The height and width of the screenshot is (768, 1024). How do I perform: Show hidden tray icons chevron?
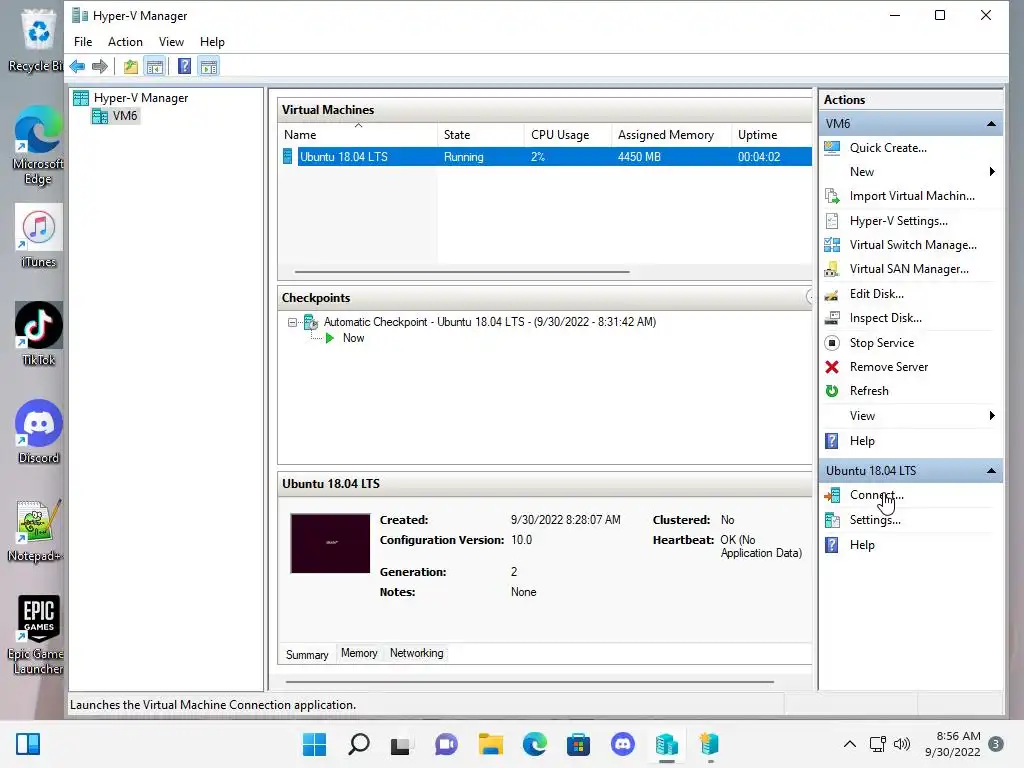pyautogui.click(x=850, y=744)
